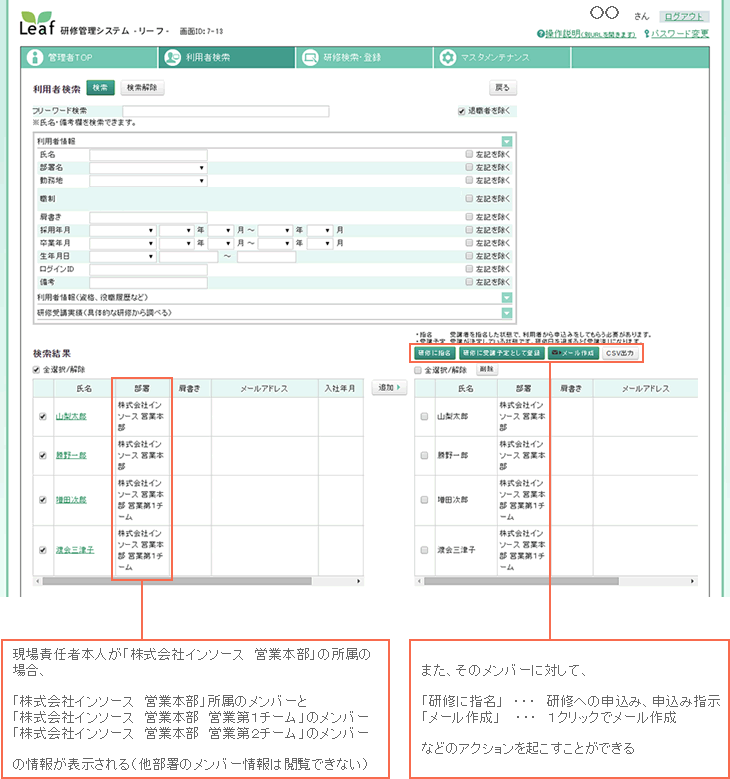Uncheck 増田次郎 in the left results
Viewport: 730px width, 779px height.
point(43,500)
